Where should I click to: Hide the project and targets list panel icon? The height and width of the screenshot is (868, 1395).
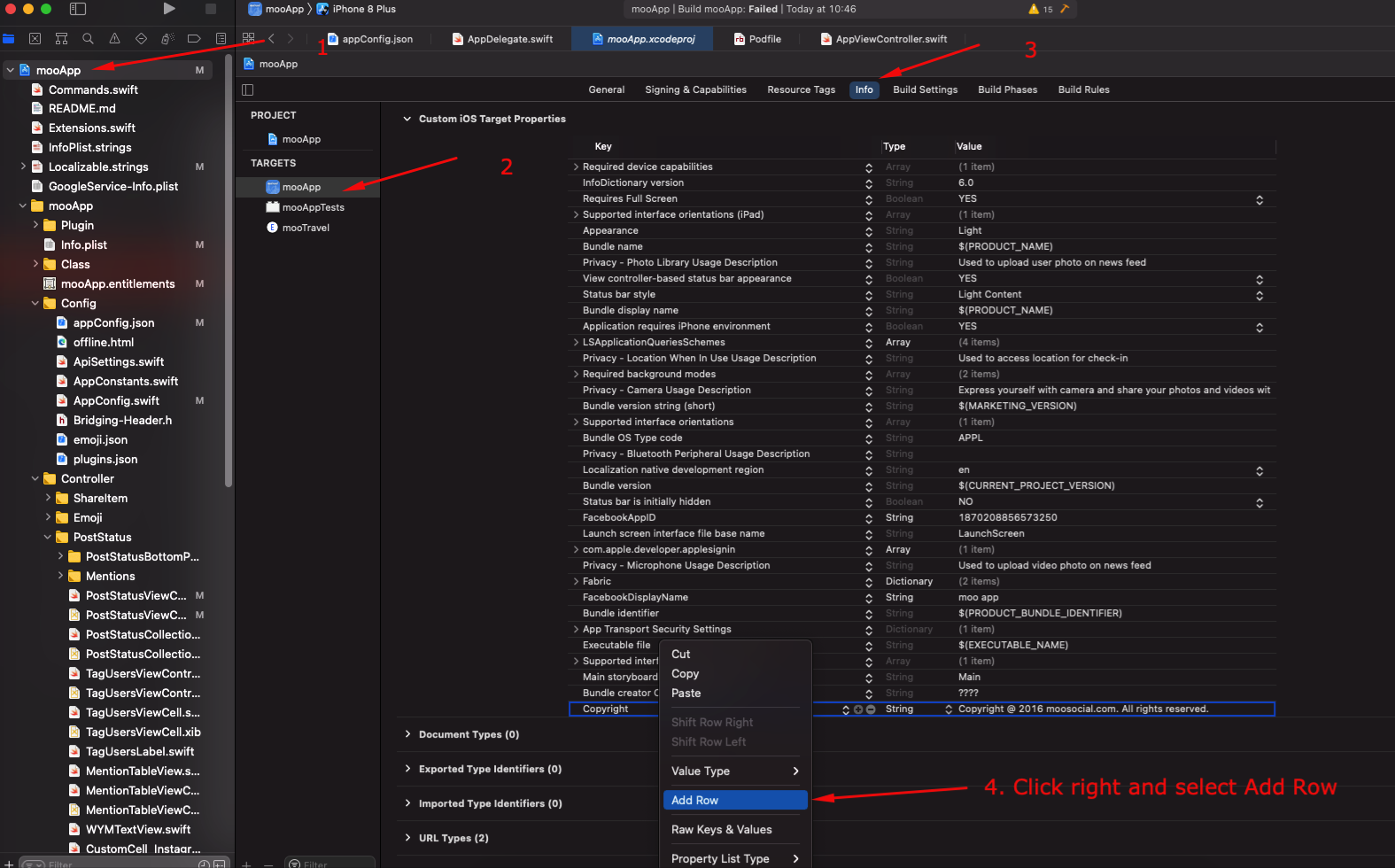click(x=248, y=89)
